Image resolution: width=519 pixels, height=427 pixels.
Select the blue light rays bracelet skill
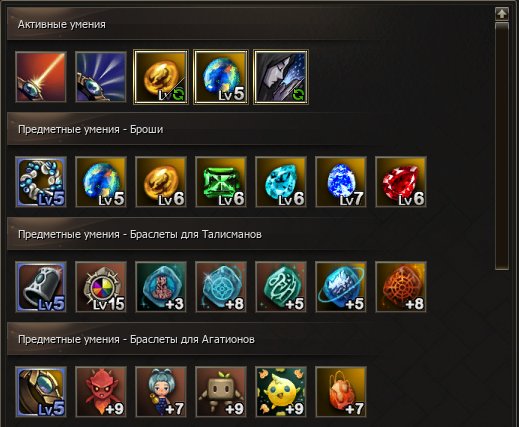tap(101, 77)
